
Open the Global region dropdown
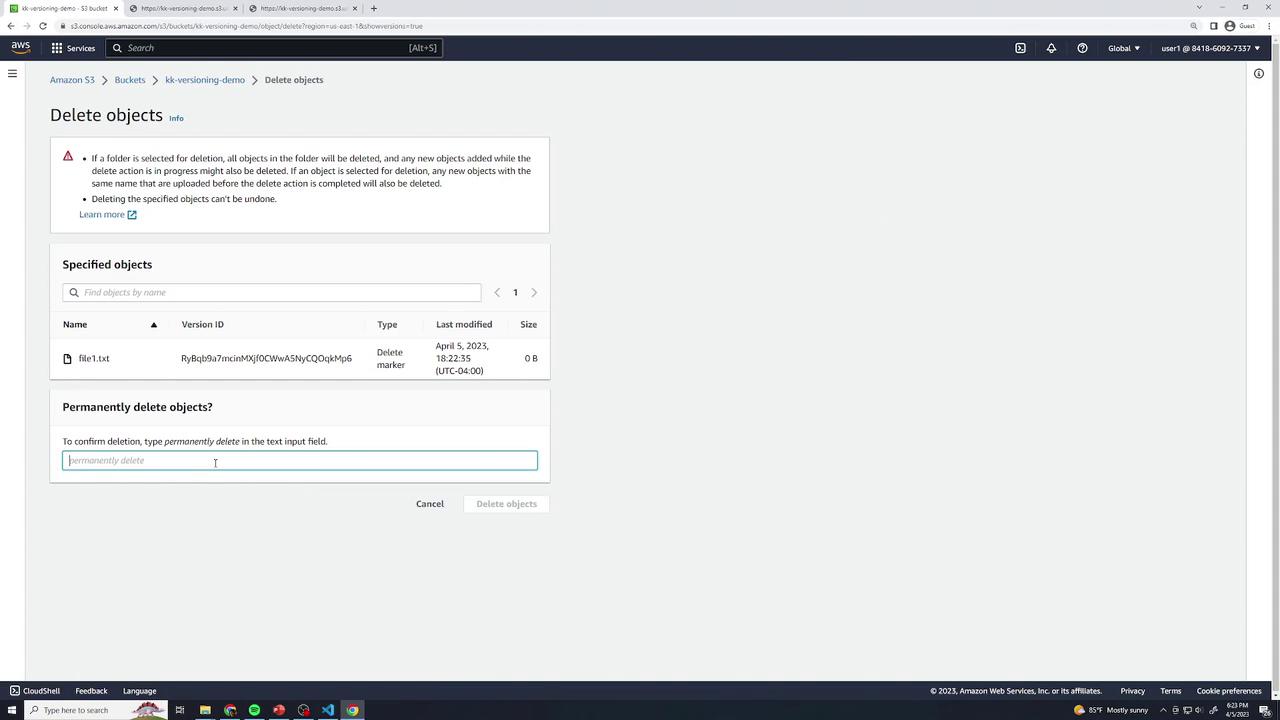tap(1123, 48)
